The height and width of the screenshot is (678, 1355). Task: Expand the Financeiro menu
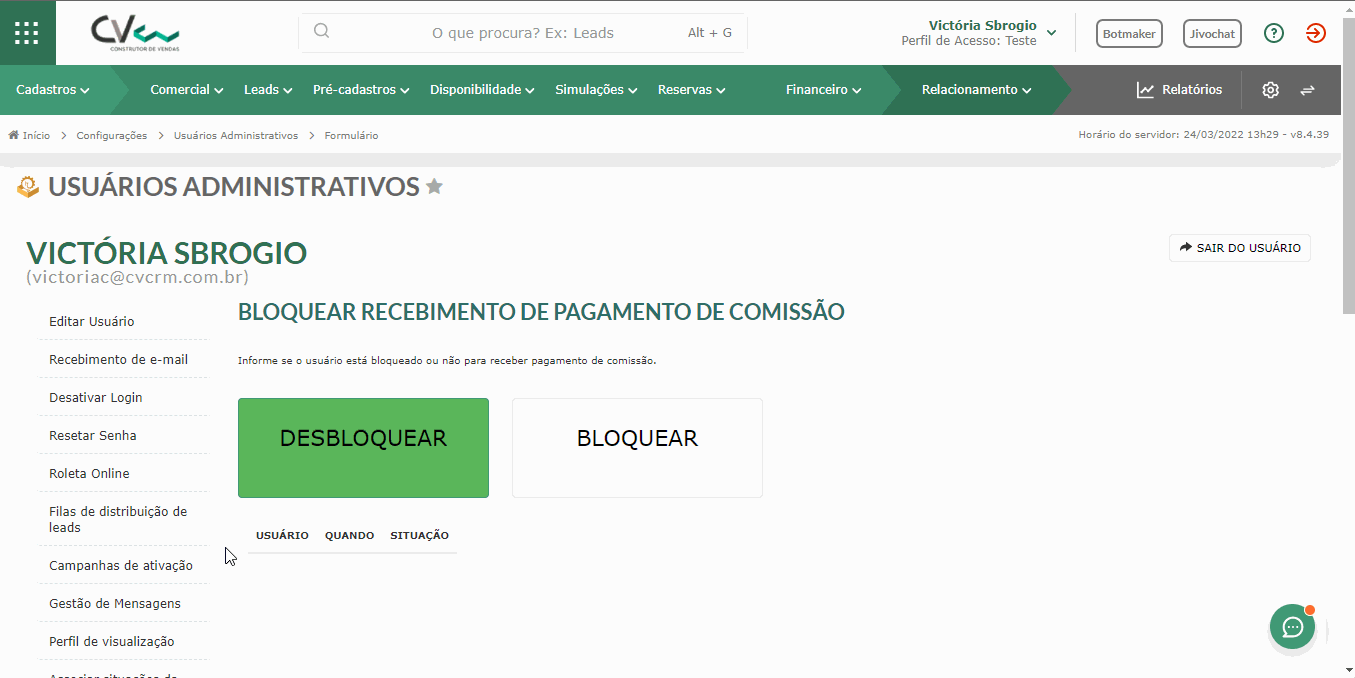[x=823, y=90]
